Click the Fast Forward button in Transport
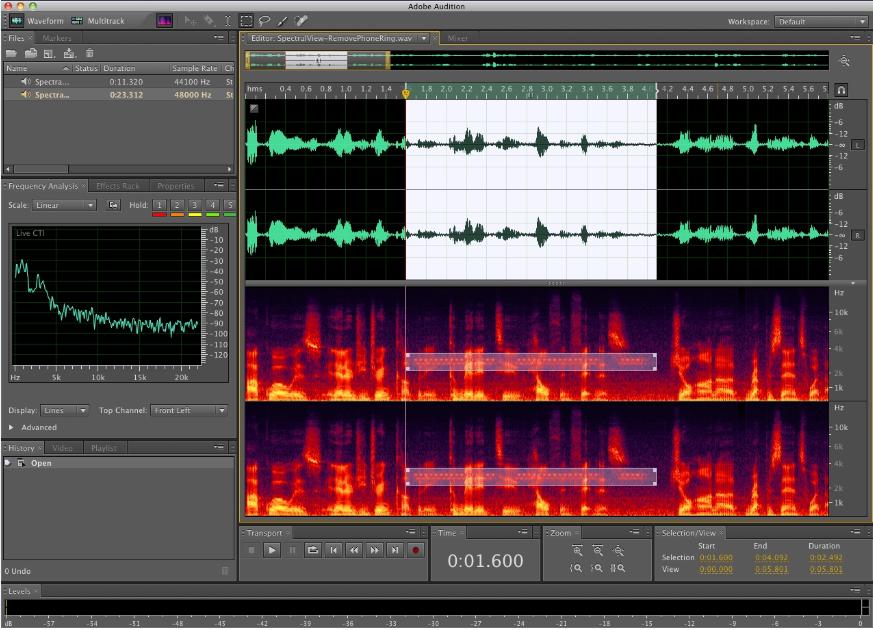873x630 pixels. [375, 550]
